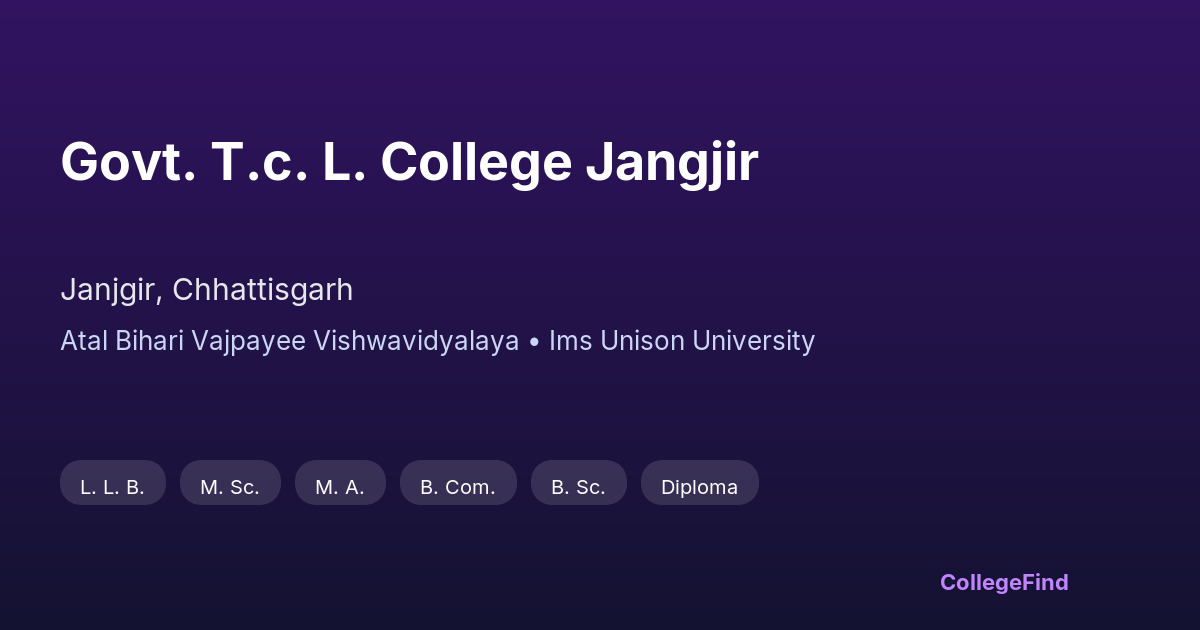Click the CollegeFind brand logo

point(1003,582)
